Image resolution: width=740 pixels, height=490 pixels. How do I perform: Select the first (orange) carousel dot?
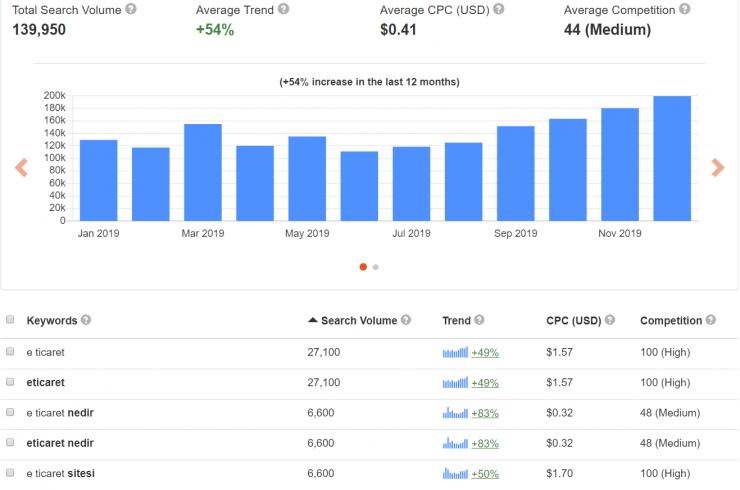pyautogui.click(x=363, y=267)
